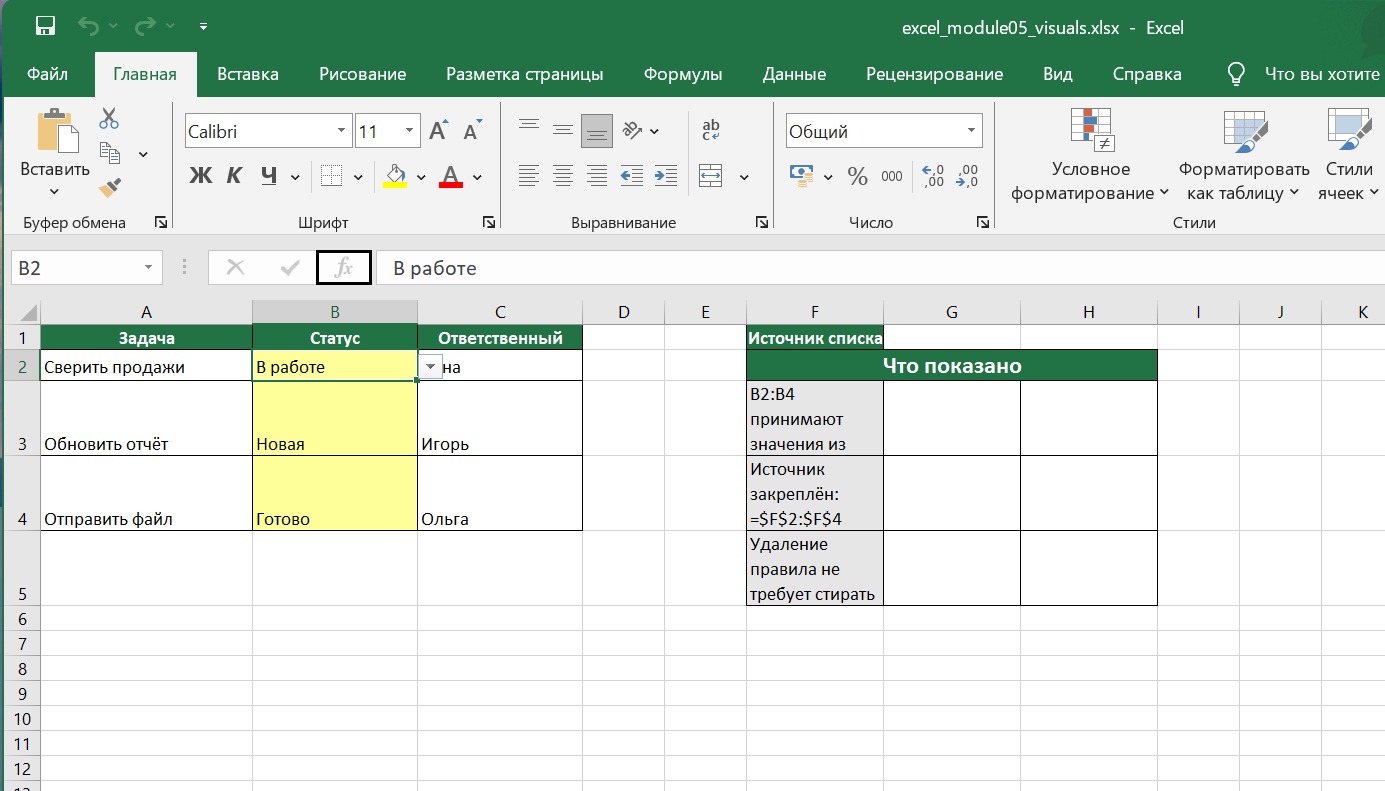Increase indent icon
1385x791 pixels.
click(x=665, y=176)
